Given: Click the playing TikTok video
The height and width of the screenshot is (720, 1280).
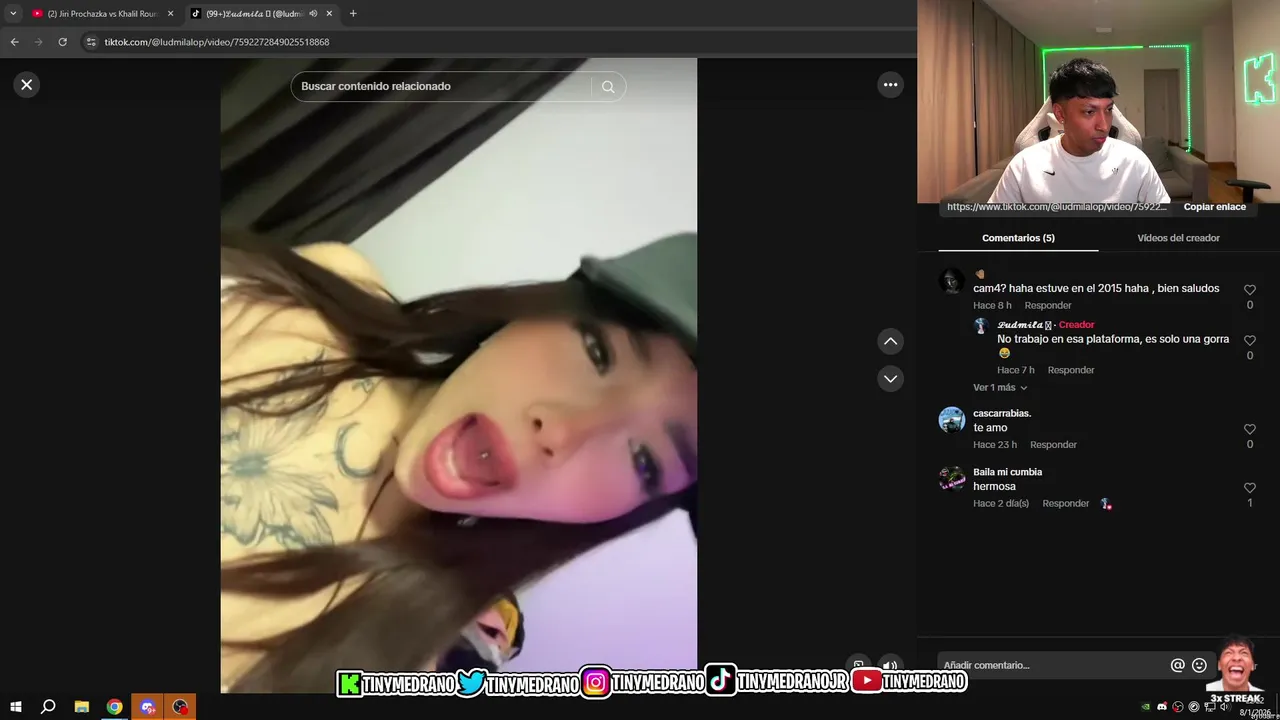Looking at the screenshot, I should click(x=459, y=375).
